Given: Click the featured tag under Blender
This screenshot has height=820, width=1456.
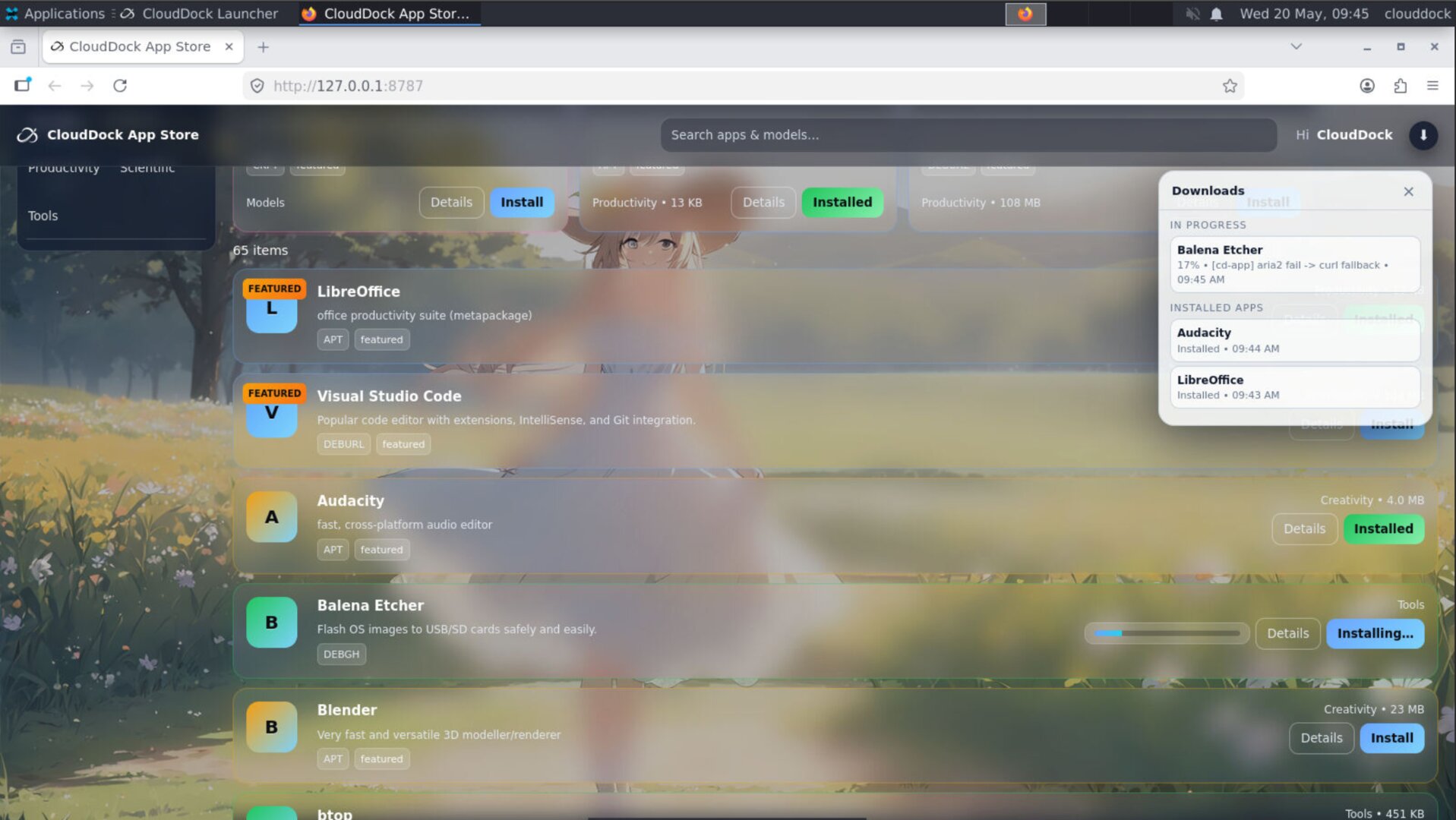Looking at the screenshot, I should click(381, 758).
